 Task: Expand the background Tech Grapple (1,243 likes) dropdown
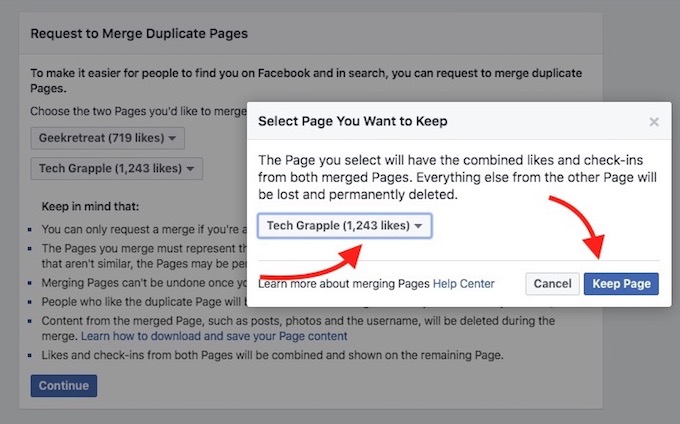pyautogui.click(x=117, y=168)
